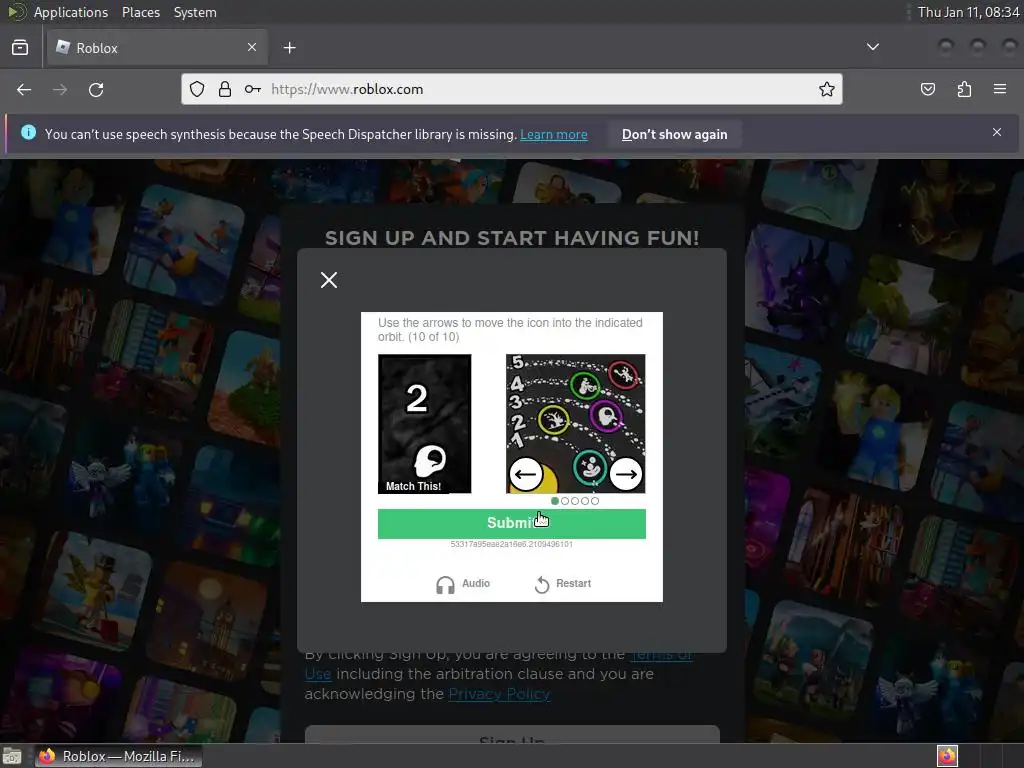
Task: Open the Use link under the dialog
Action: (318, 674)
